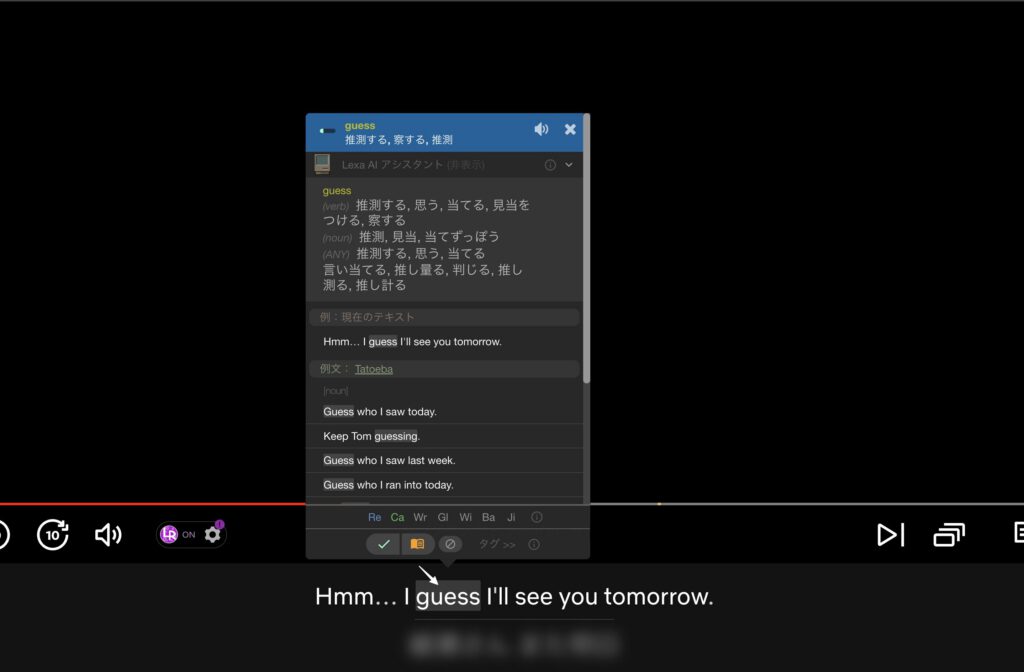This screenshot has height=672, width=1024.
Task: Open Language Reactor settings gear
Action: 211,534
